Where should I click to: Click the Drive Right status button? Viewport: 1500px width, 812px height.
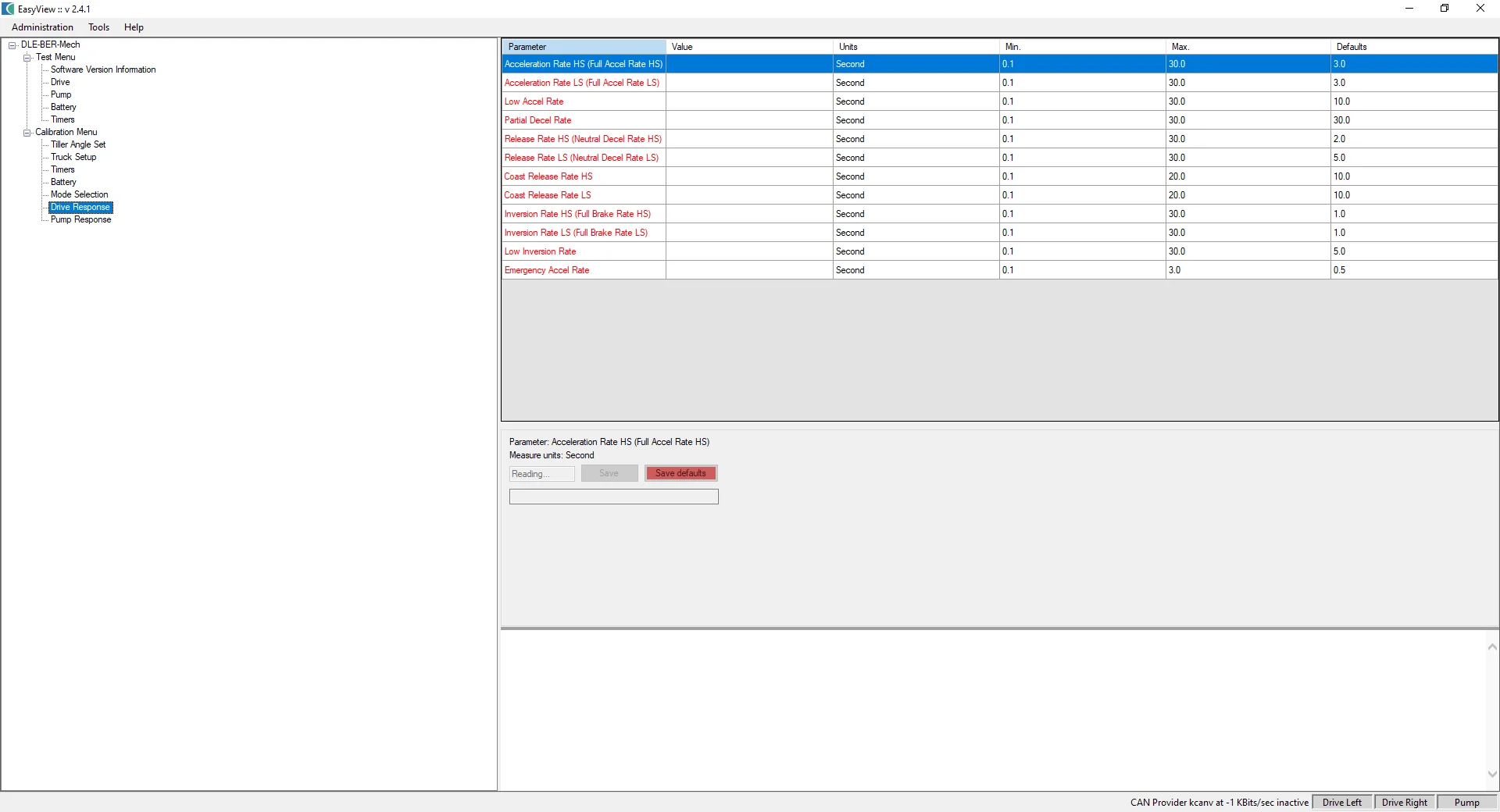pos(1405,802)
